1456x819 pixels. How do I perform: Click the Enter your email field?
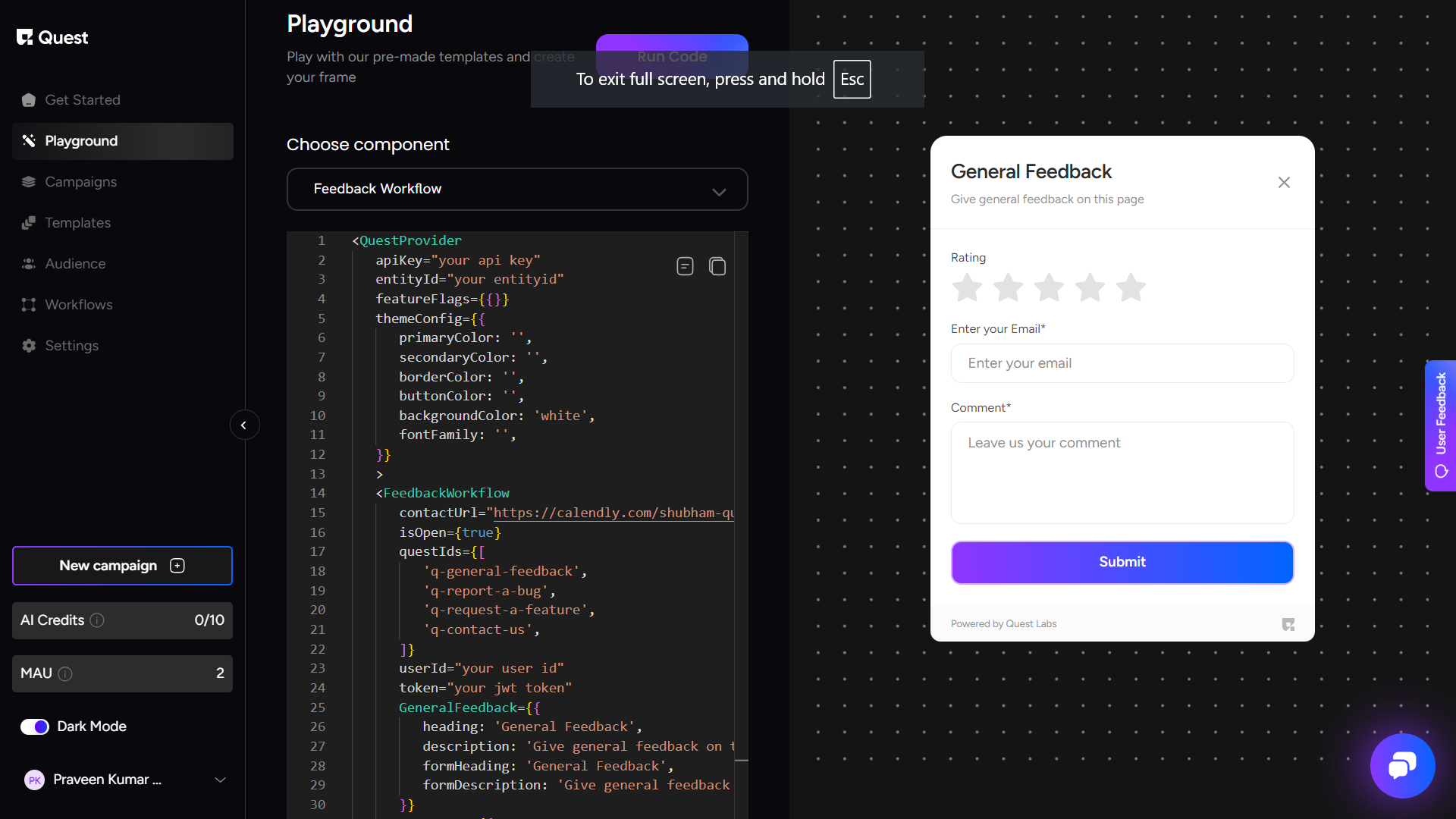1122,363
